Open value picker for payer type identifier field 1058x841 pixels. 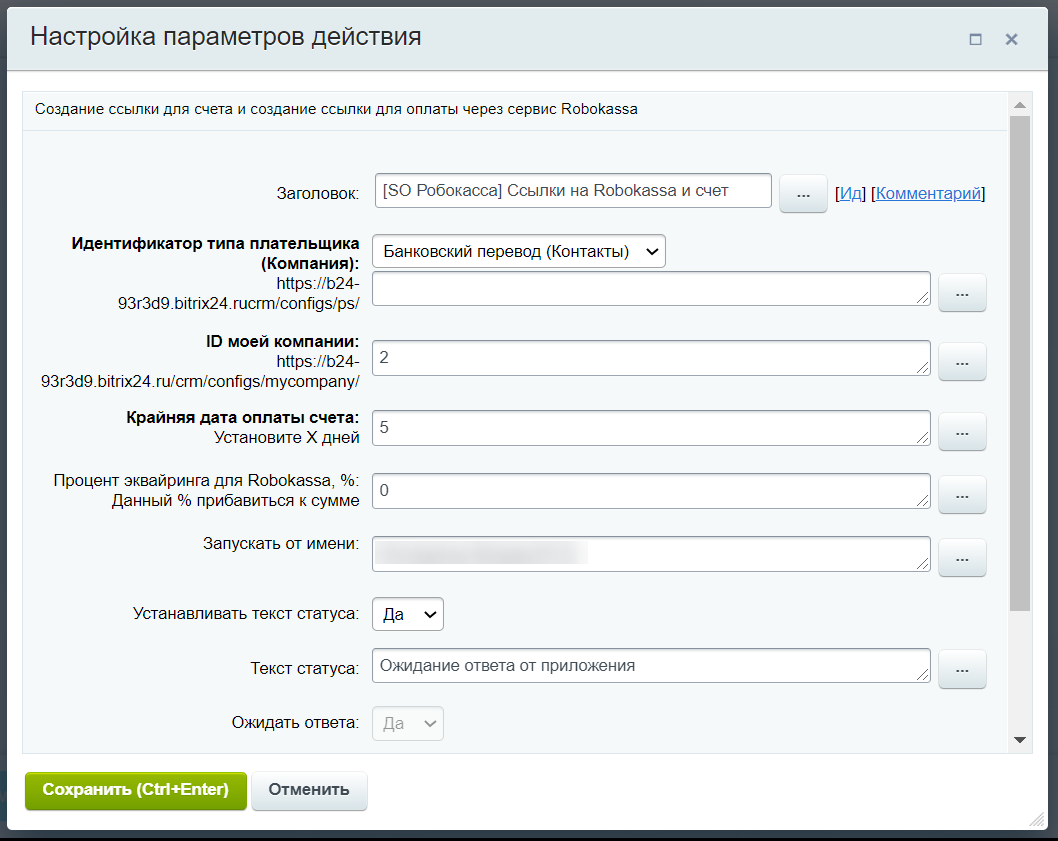tap(961, 292)
